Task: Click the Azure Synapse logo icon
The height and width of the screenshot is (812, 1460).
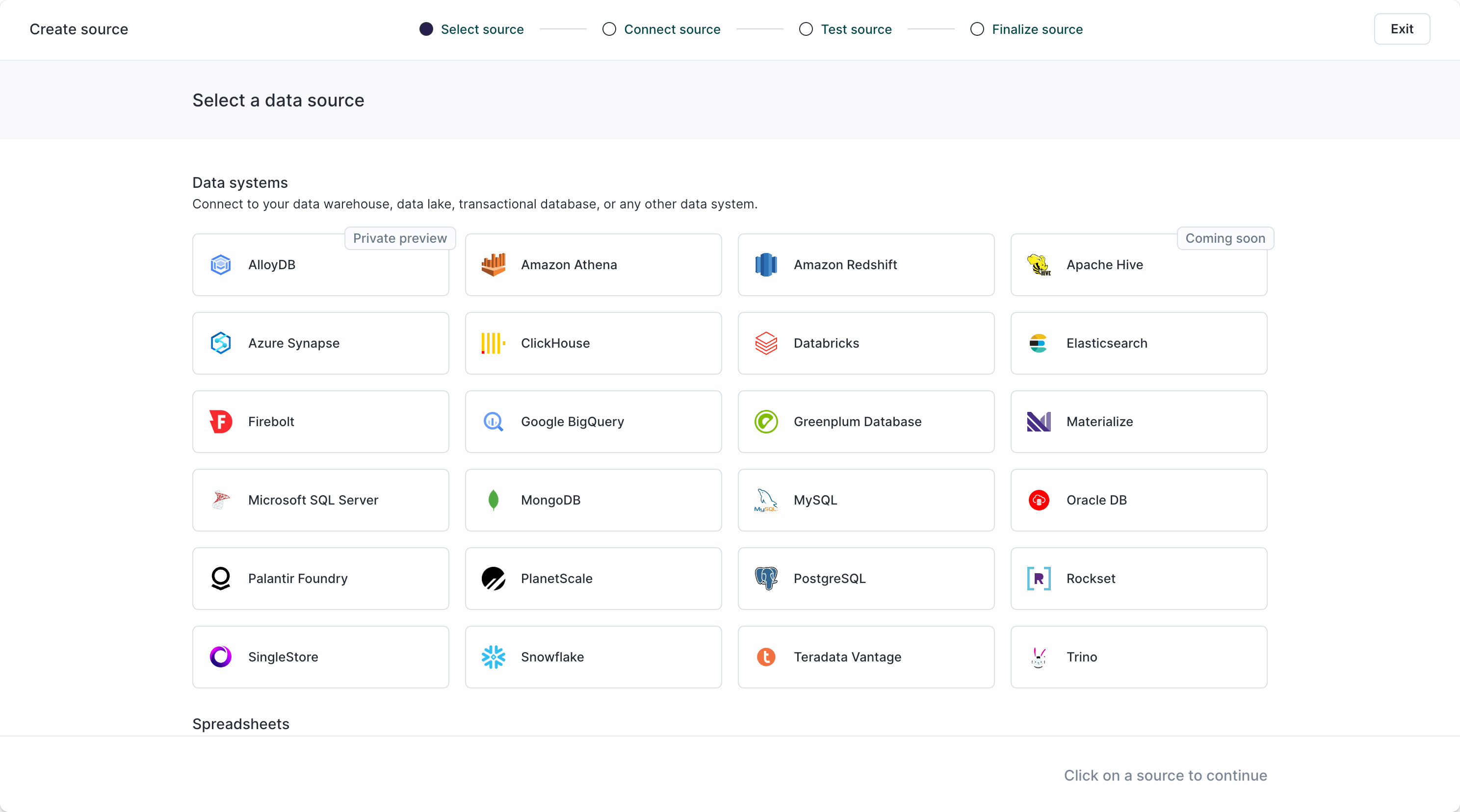Action: pyautogui.click(x=220, y=343)
